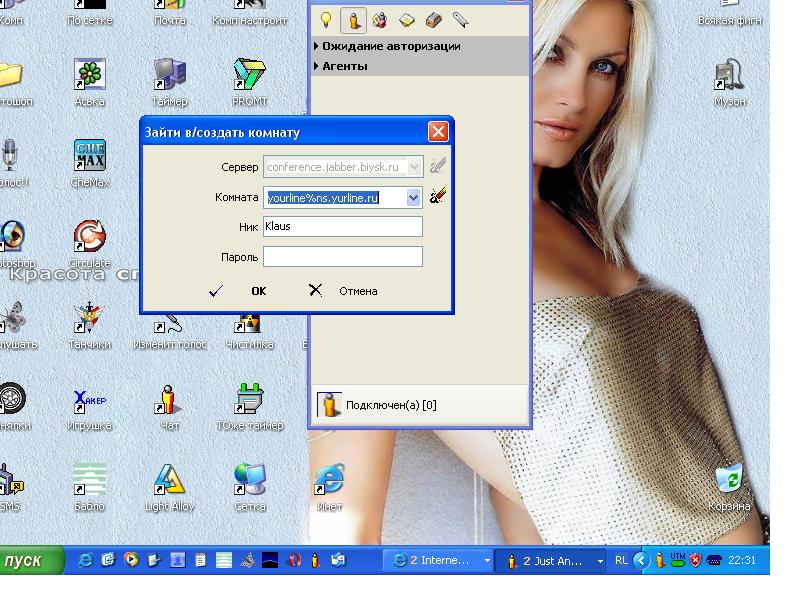The width and height of the screenshot is (800, 600).
Task: Click the bookmark icon beside the Комната field
Action: [x=437, y=197]
